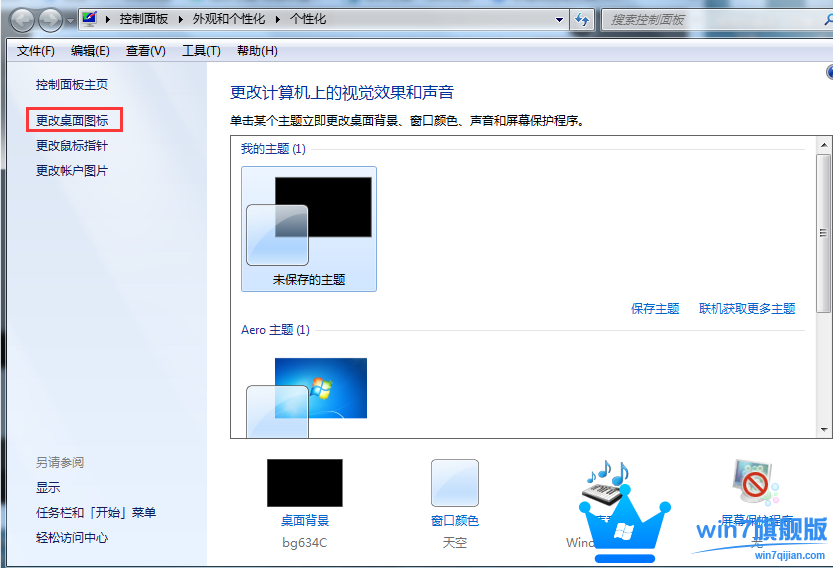Open the recent pages dropdown beside Forward
This screenshot has height=568, width=833.
(x=70, y=21)
